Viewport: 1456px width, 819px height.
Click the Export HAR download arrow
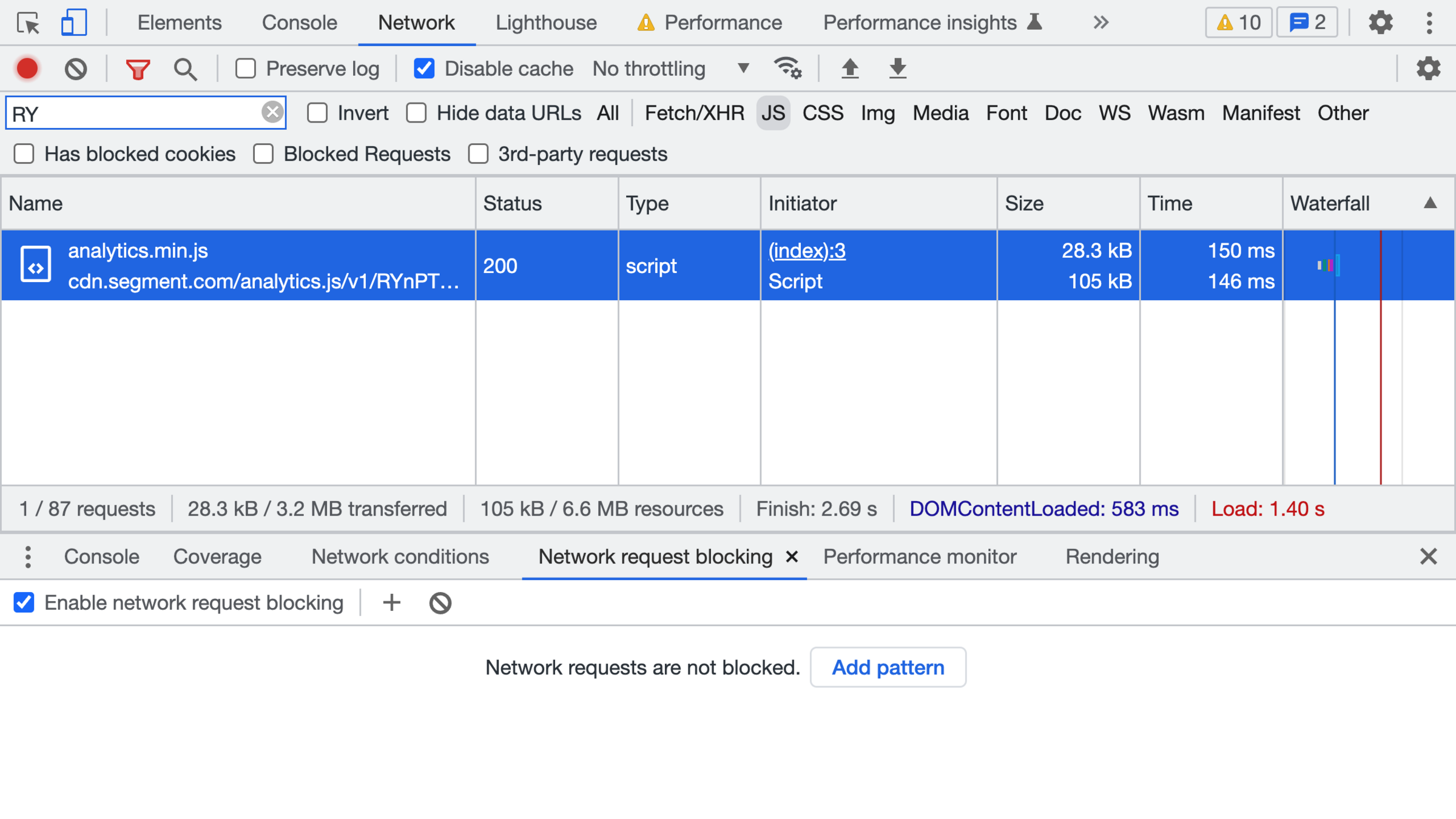pos(897,69)
